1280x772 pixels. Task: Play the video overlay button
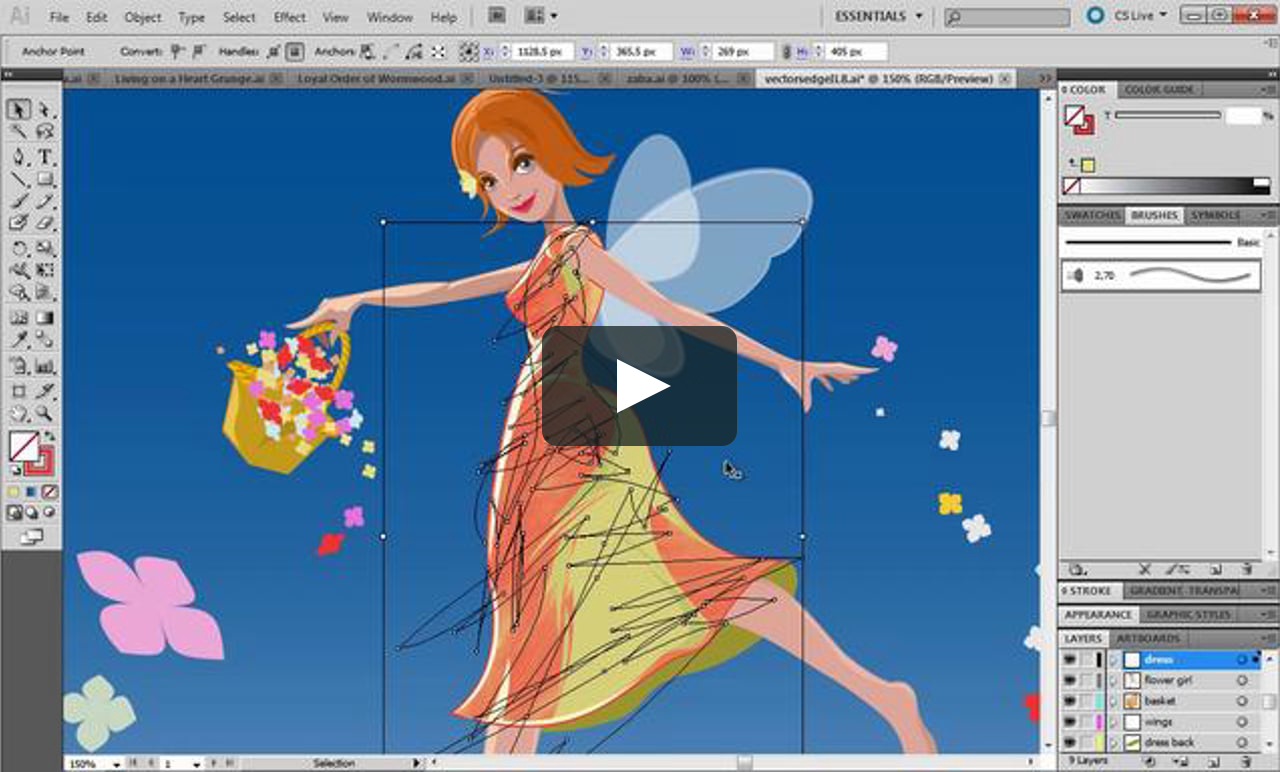pyautogui.click(x=640, y=386)
